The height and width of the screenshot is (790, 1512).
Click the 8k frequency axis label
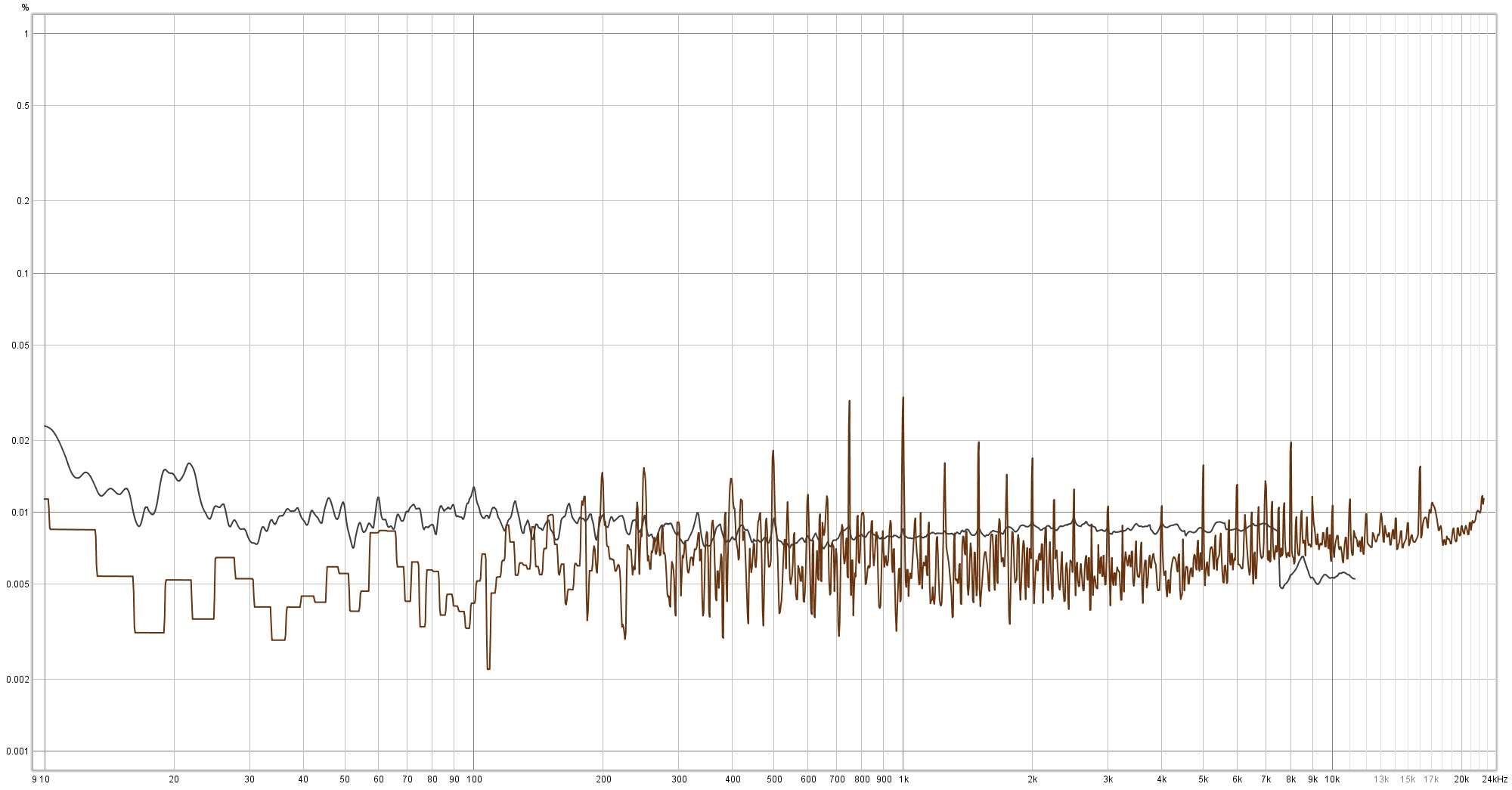(1291, 779)
